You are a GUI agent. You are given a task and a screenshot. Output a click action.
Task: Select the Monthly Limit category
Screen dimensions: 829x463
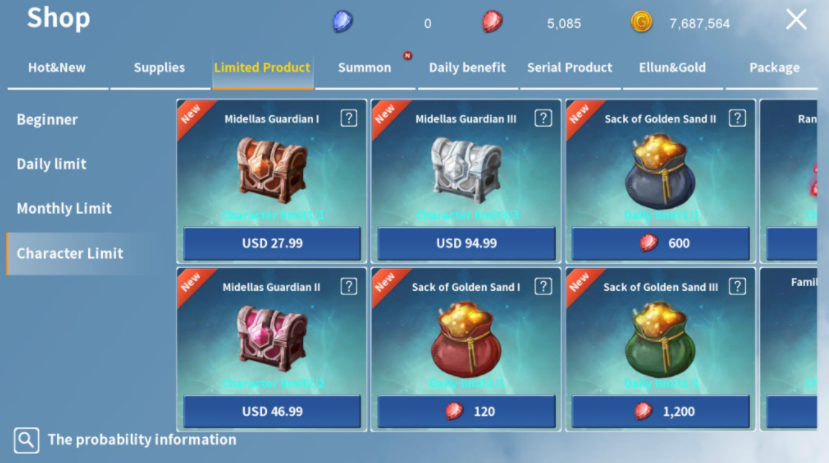[65, 208]
